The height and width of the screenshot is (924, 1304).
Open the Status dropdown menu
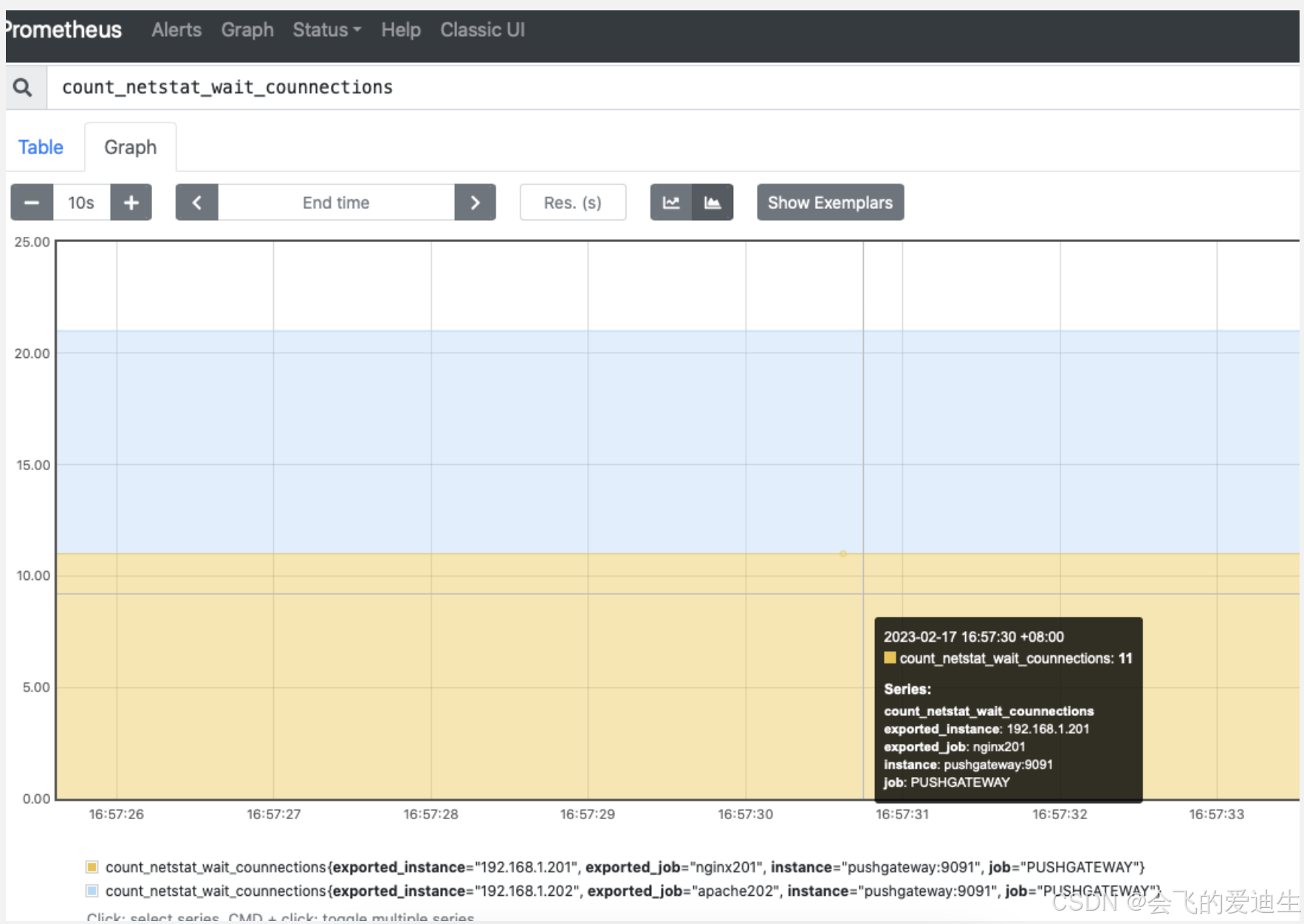(x=327, y=30)
